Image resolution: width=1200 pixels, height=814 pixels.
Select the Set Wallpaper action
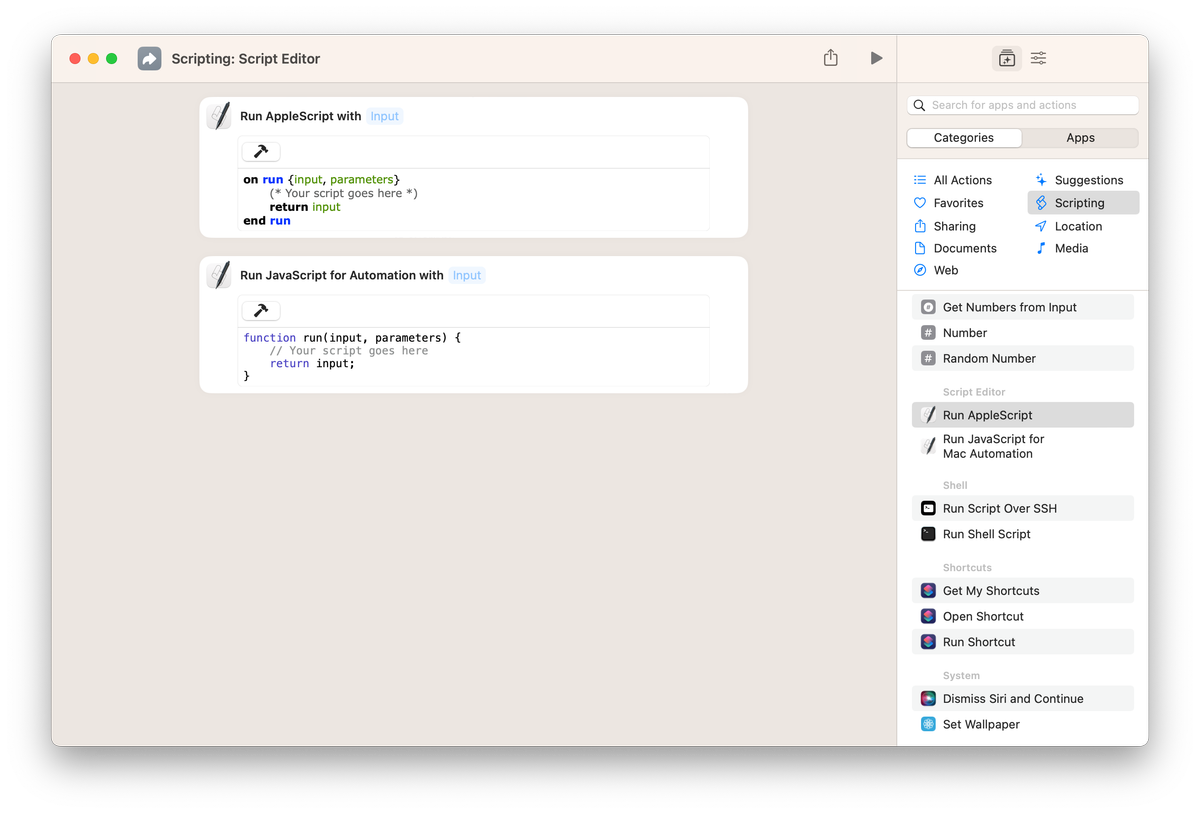click(980, 724)
